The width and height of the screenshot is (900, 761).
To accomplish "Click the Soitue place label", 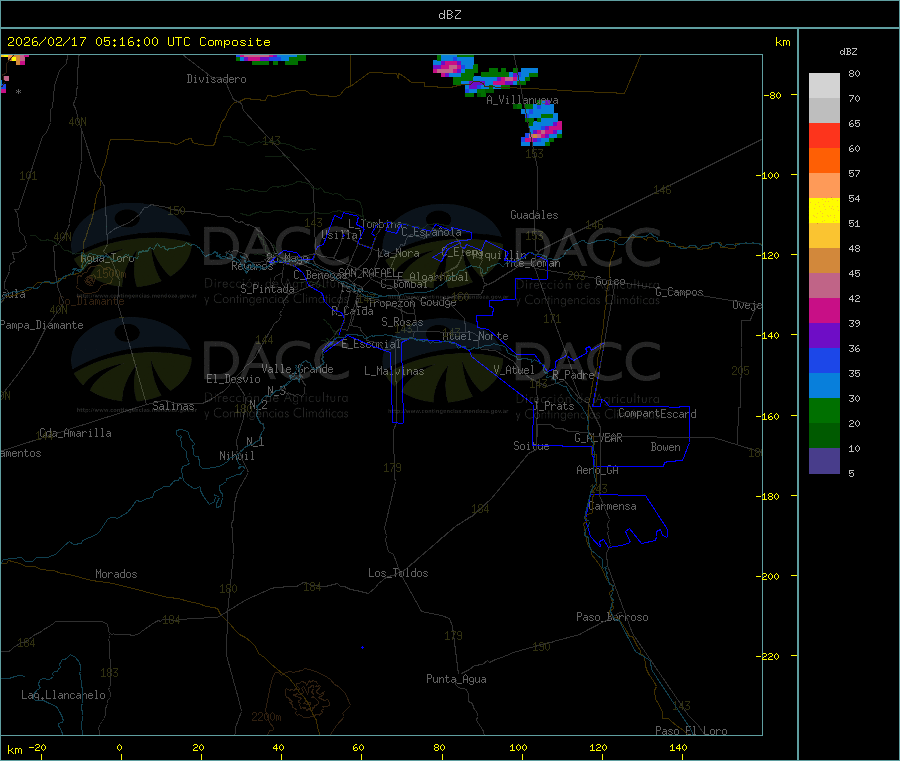I will coord(531,446).
